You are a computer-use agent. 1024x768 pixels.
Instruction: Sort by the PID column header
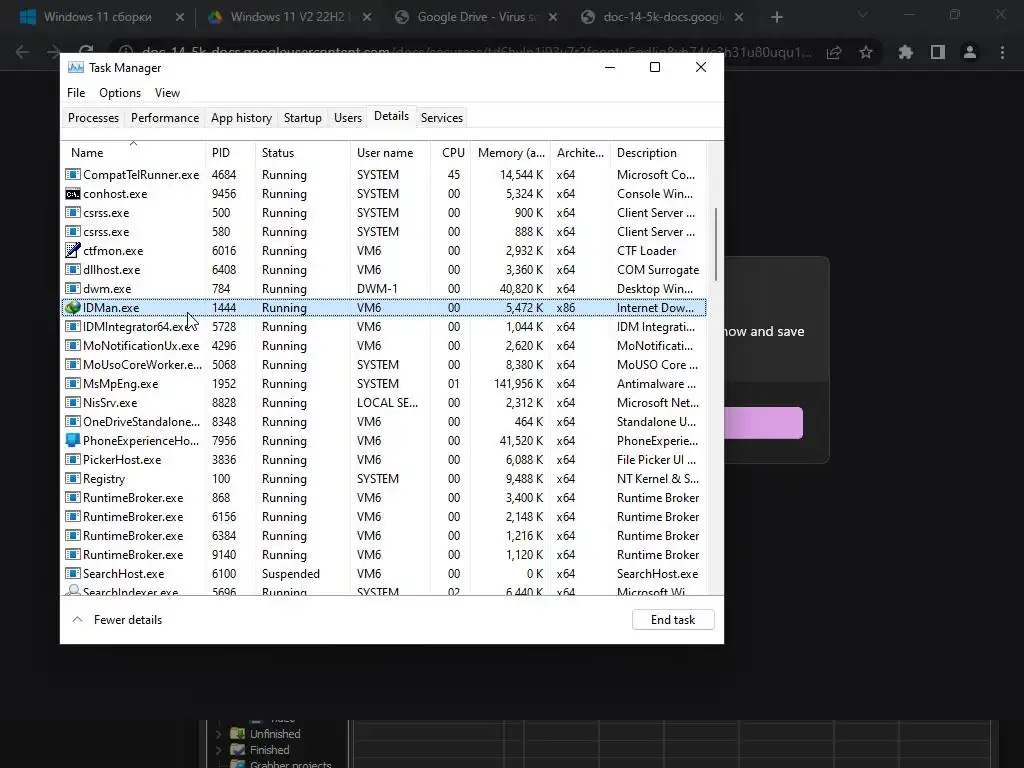click(x=230, y=153)
